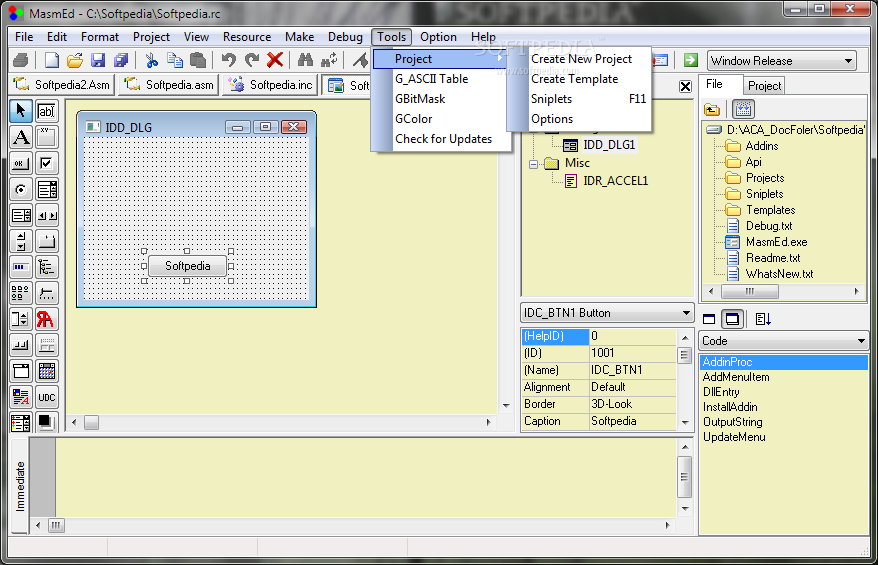Select the Progress bar control tool
The width and height of the screenshot is (878, 565).
click(x=21, y=267)
